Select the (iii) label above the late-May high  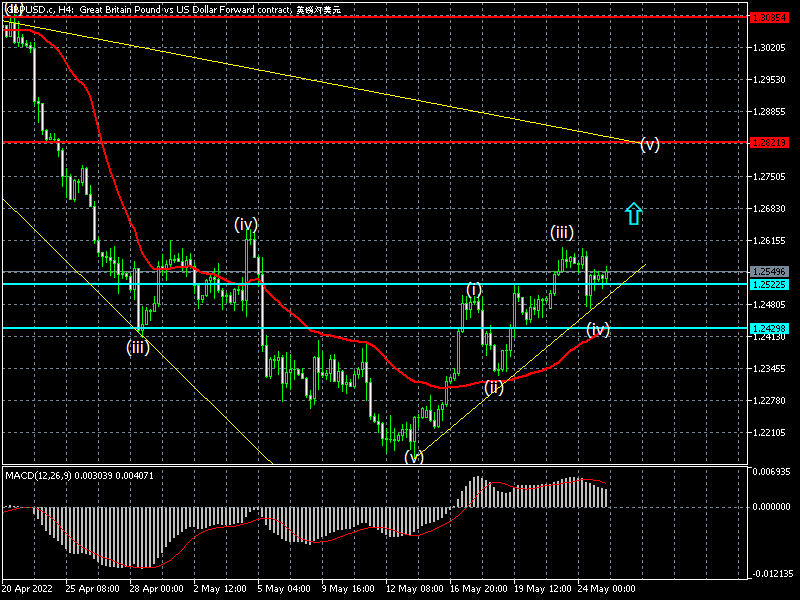(x=562, y=233)
